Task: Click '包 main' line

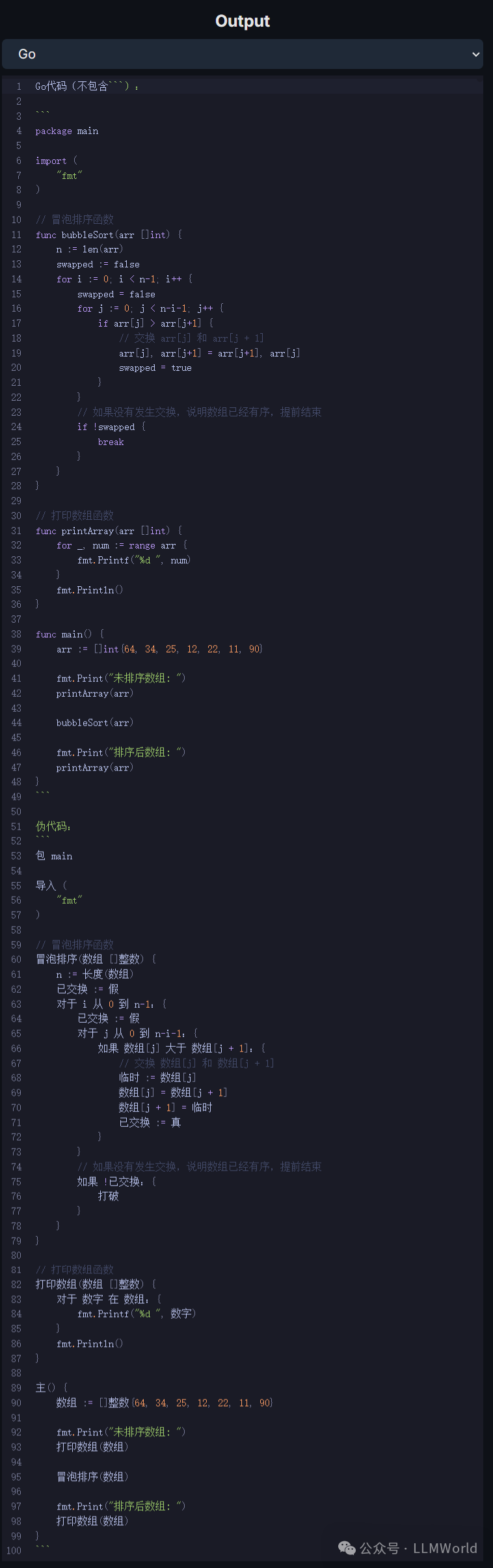Action: 54,856
